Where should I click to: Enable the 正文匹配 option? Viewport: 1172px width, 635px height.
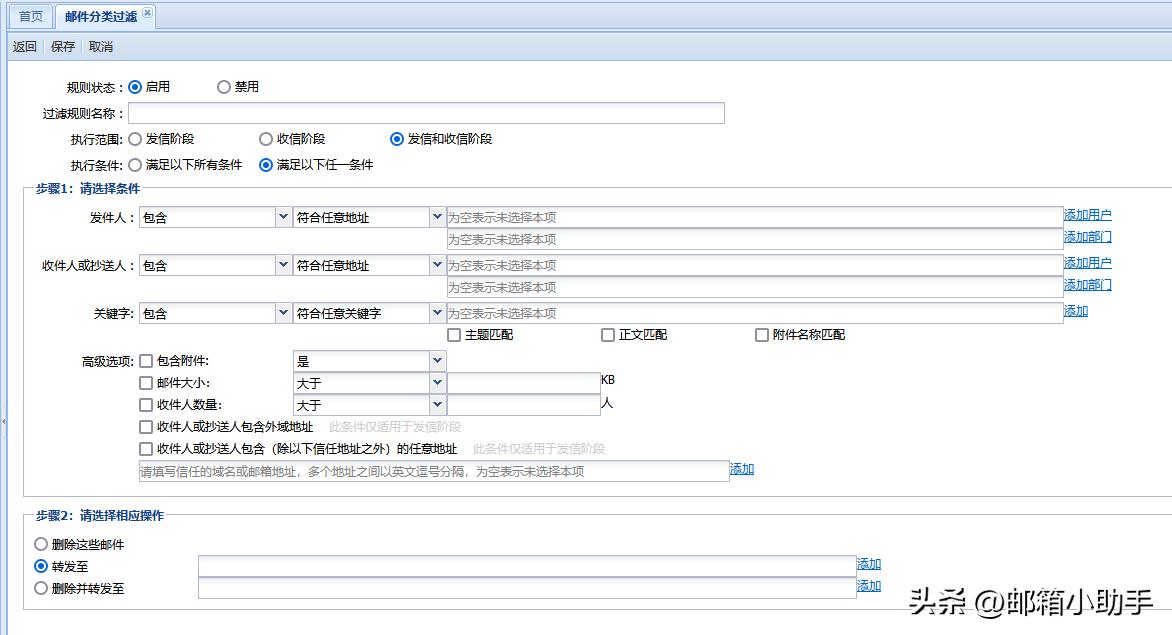click(x=607, y=335)
